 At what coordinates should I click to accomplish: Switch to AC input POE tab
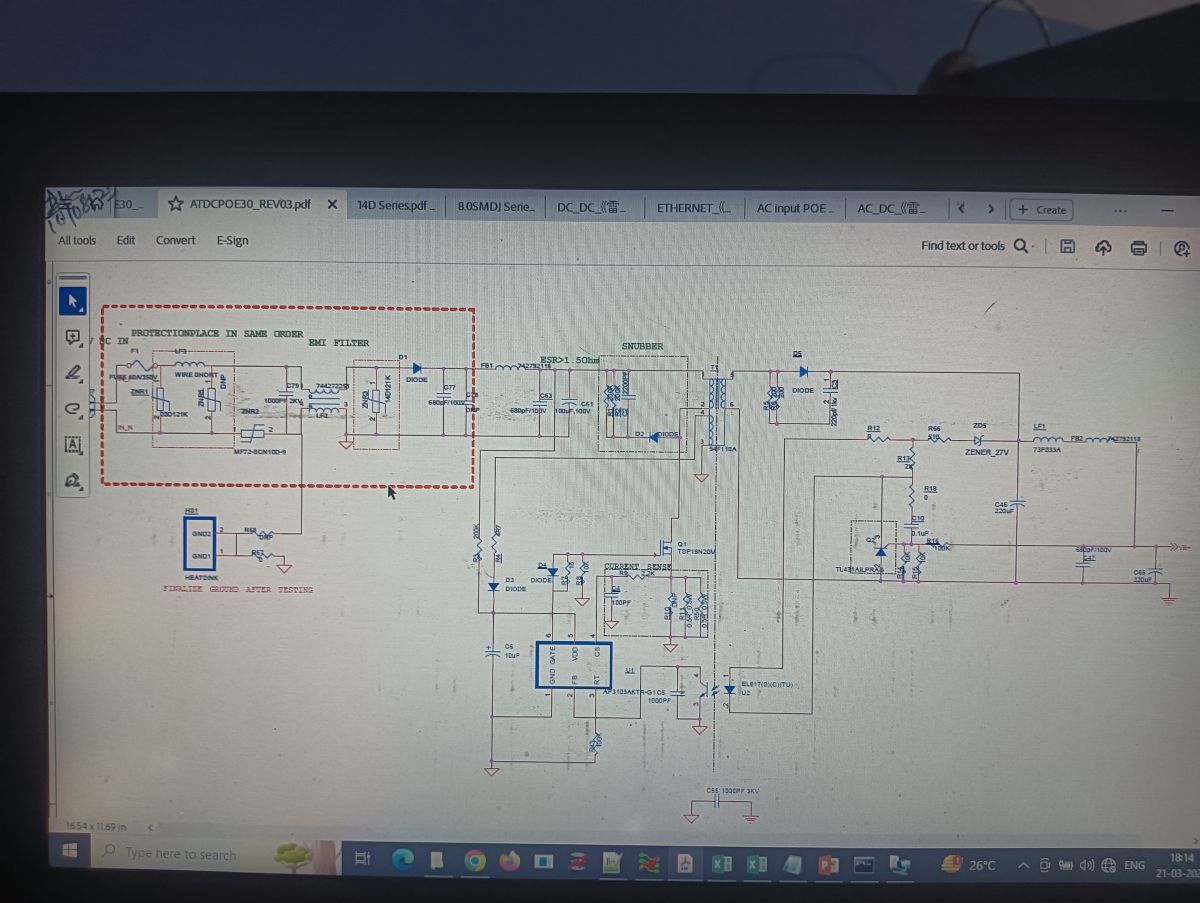(x=796, y=208)
